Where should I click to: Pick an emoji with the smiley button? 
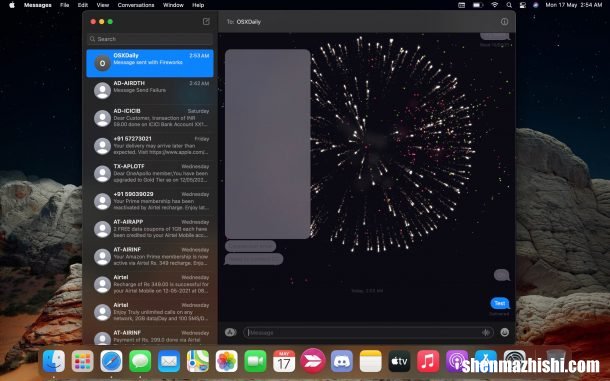pos(505,332)
